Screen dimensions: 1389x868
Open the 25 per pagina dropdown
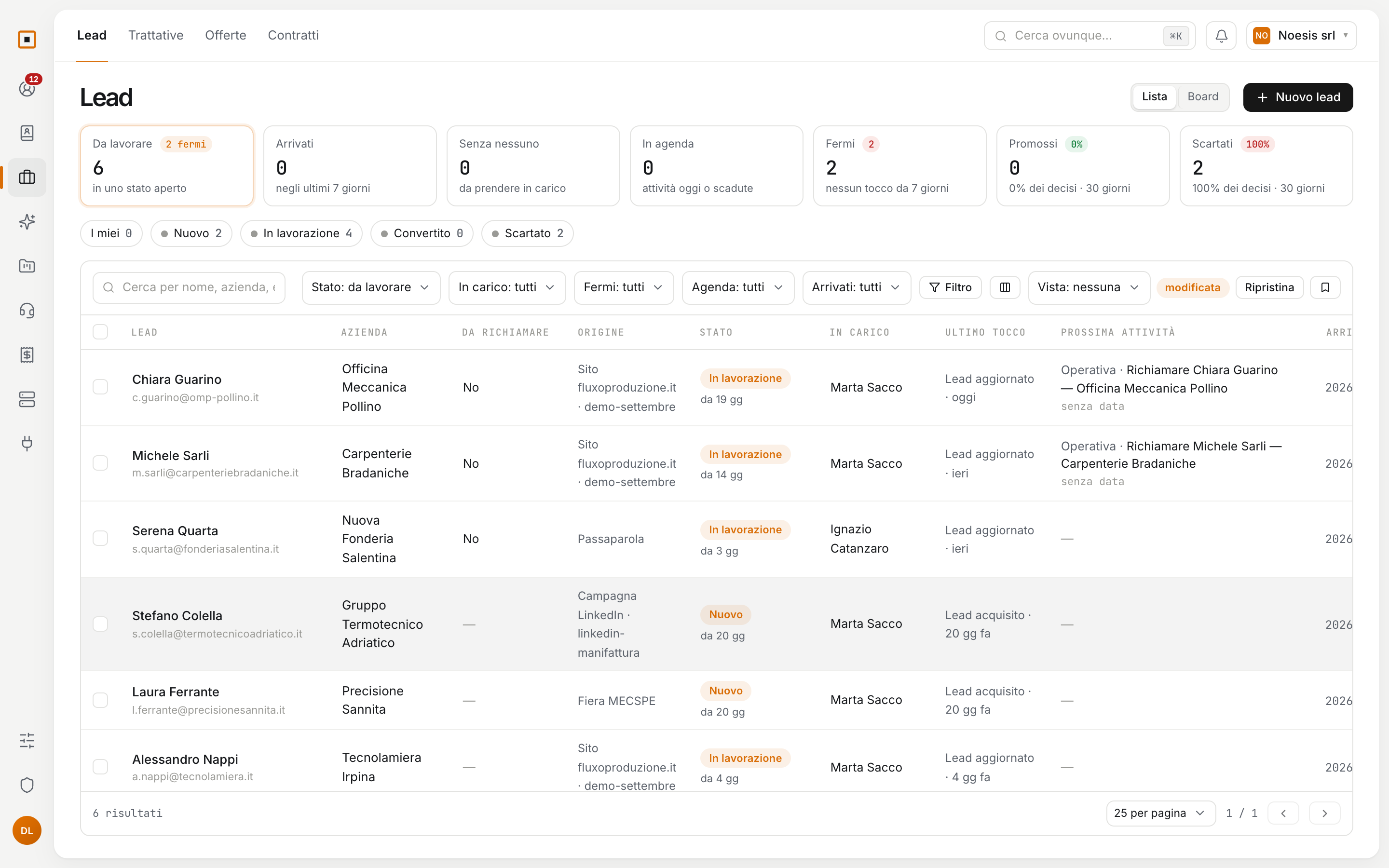(1160, 814)
